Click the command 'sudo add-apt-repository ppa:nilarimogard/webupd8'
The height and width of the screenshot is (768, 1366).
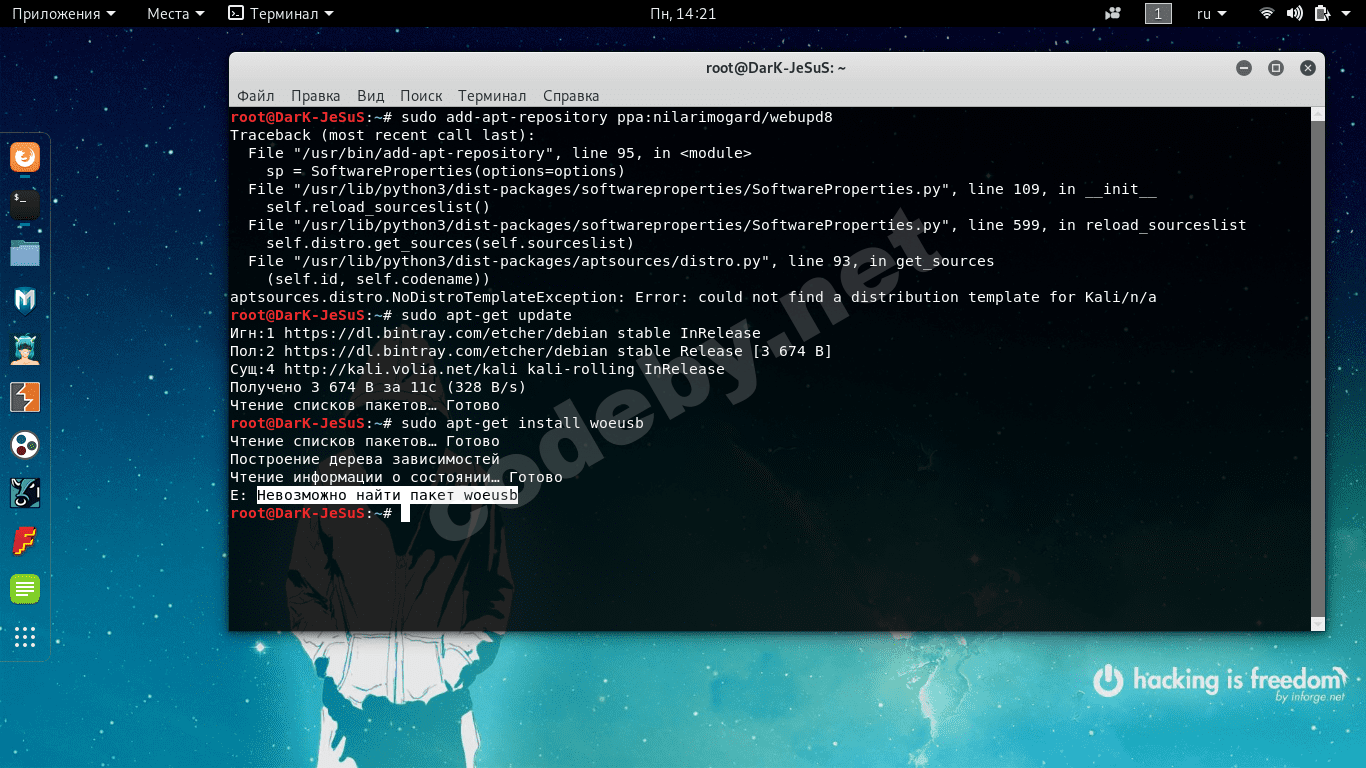(617, 117)
